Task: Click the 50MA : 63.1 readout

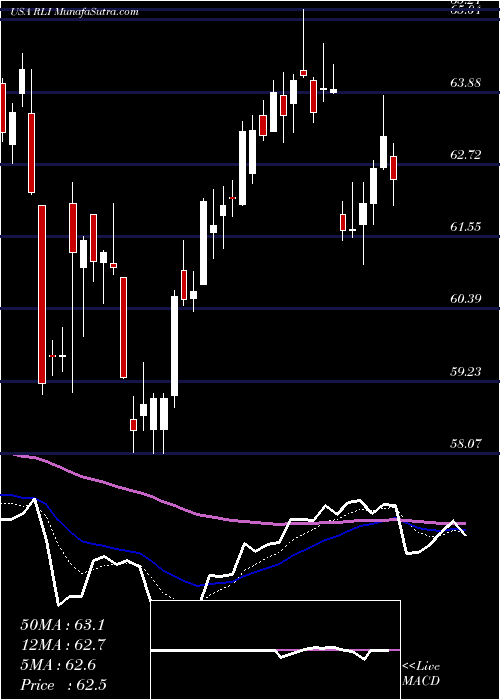Action: coord(63,625)
